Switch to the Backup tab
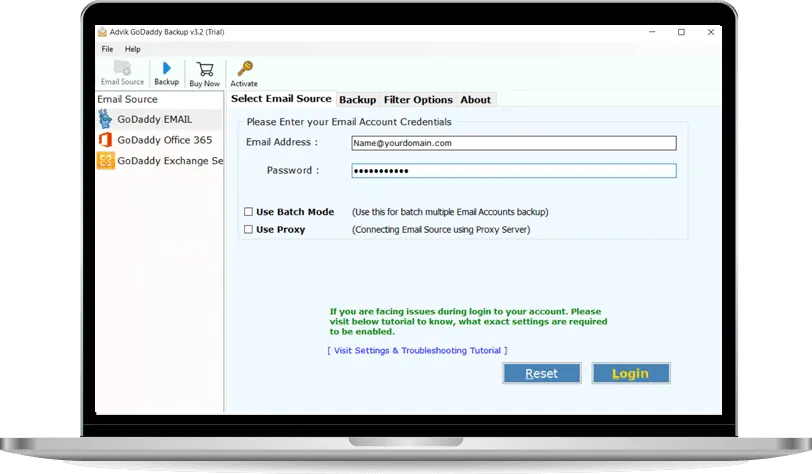 [357, 100]
